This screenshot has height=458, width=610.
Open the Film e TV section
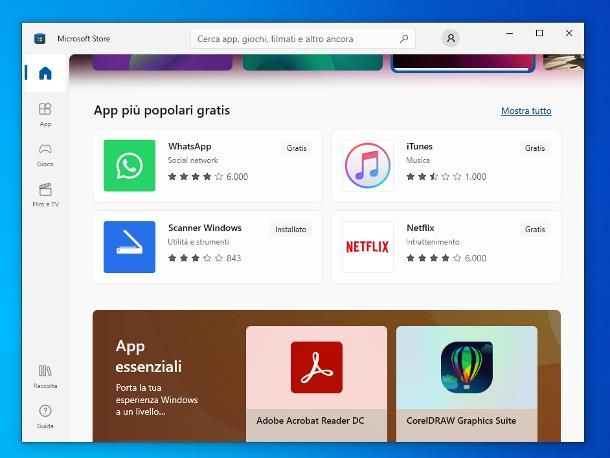tap(45, 195)
